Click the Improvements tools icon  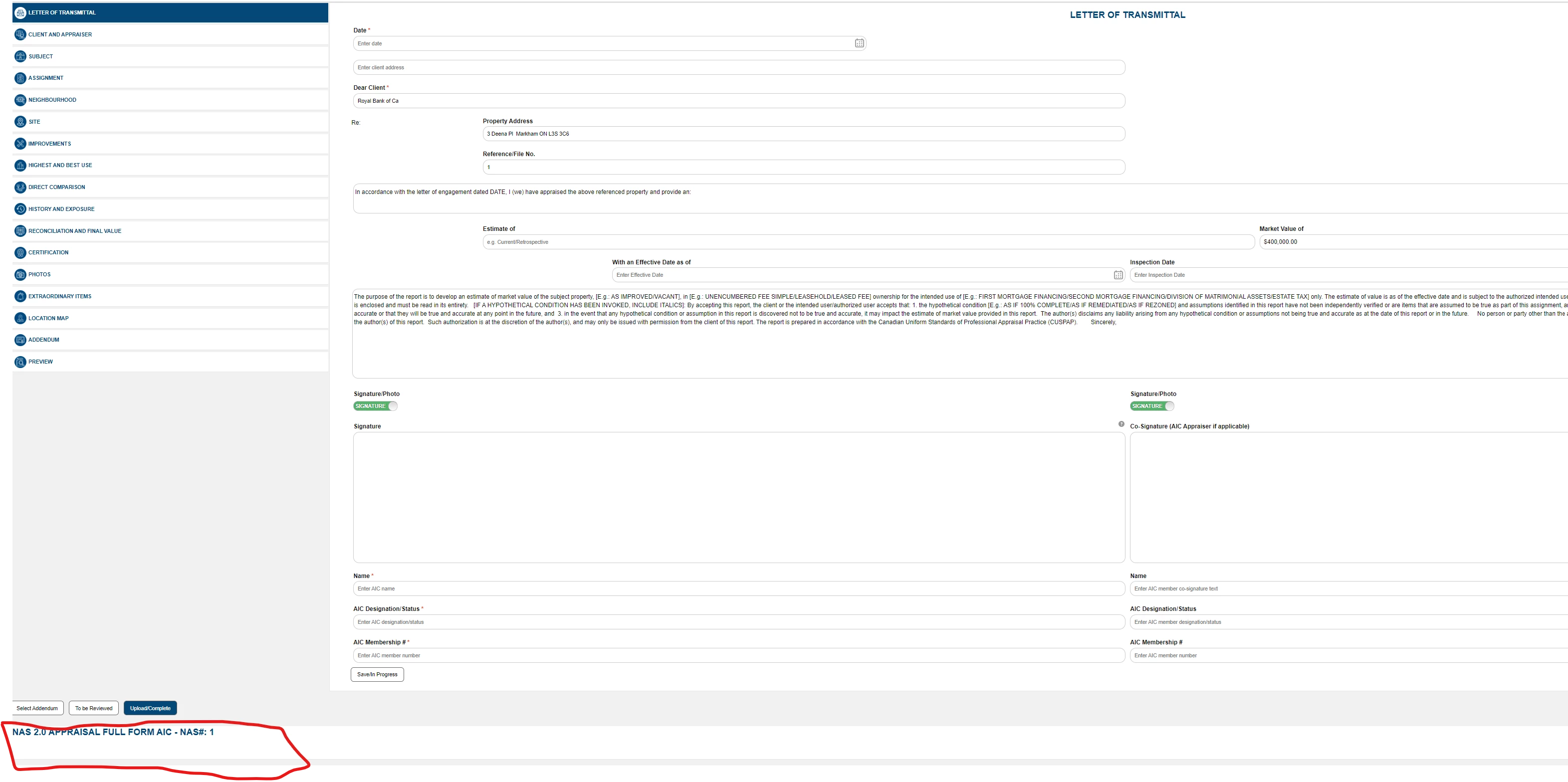coord(20,144)
